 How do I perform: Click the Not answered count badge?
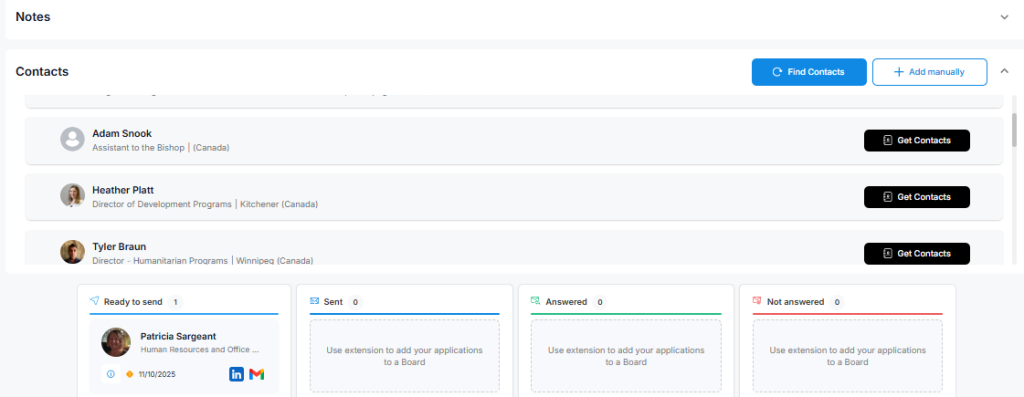836,302
